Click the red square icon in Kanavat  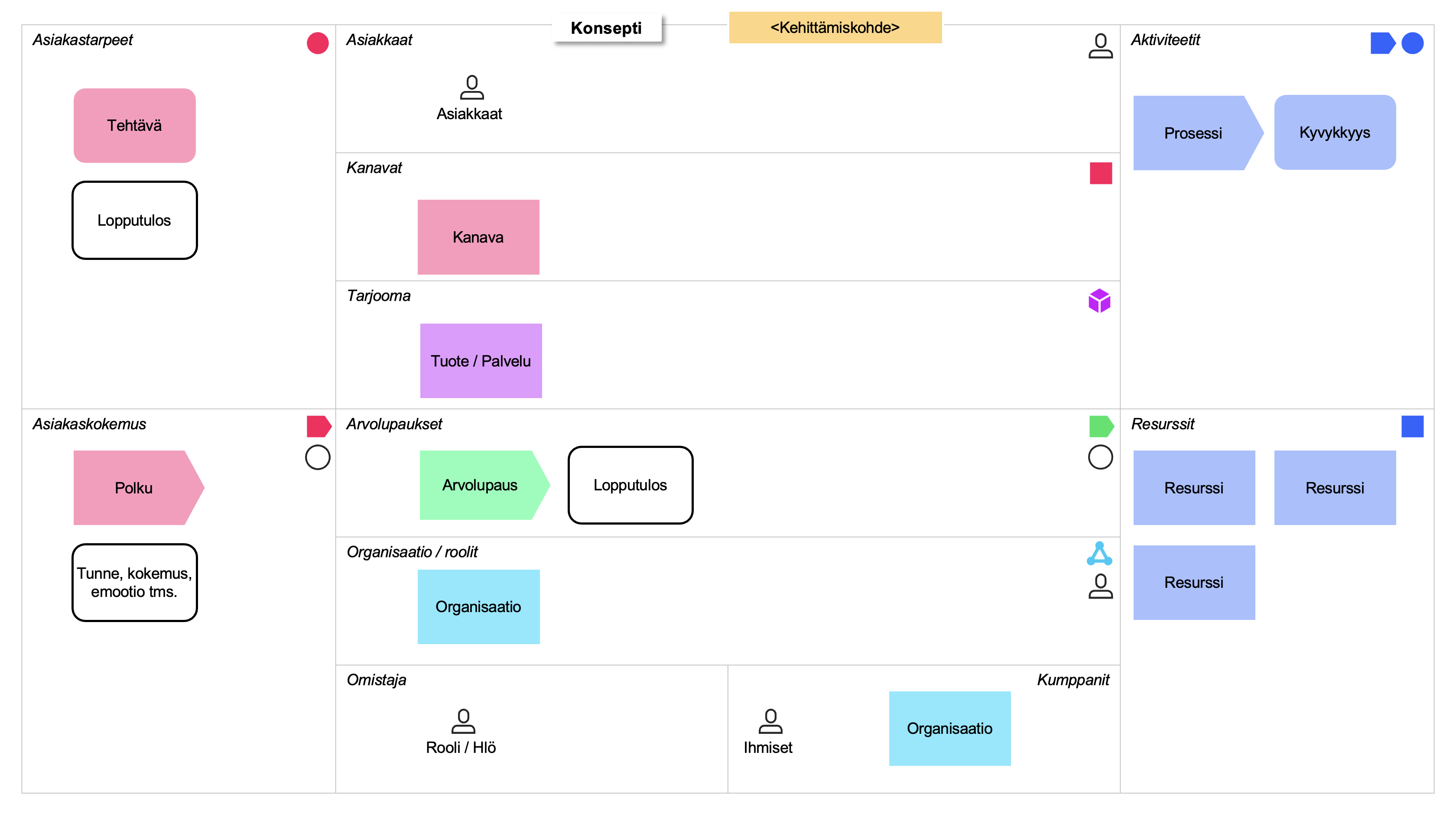pyautogui.click(x=1101, y=173)
